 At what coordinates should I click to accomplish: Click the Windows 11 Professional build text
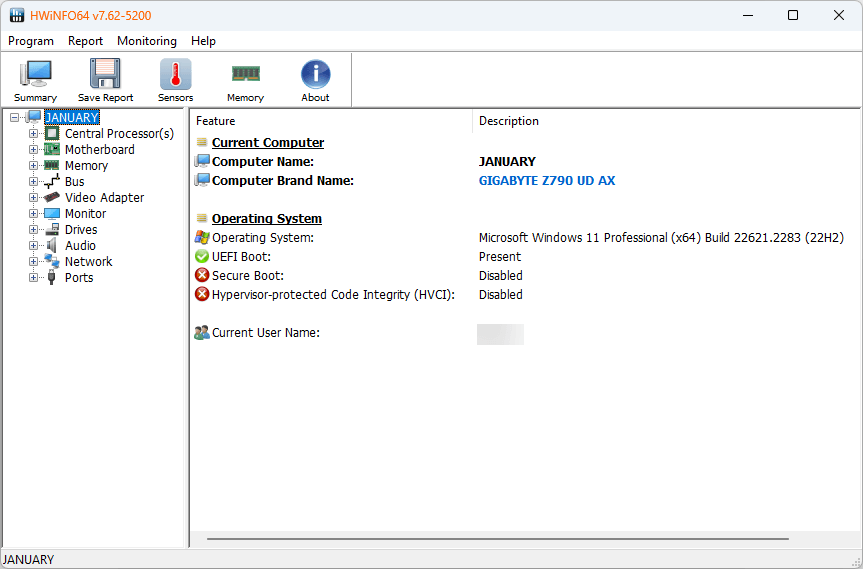[x=661, y=238]
